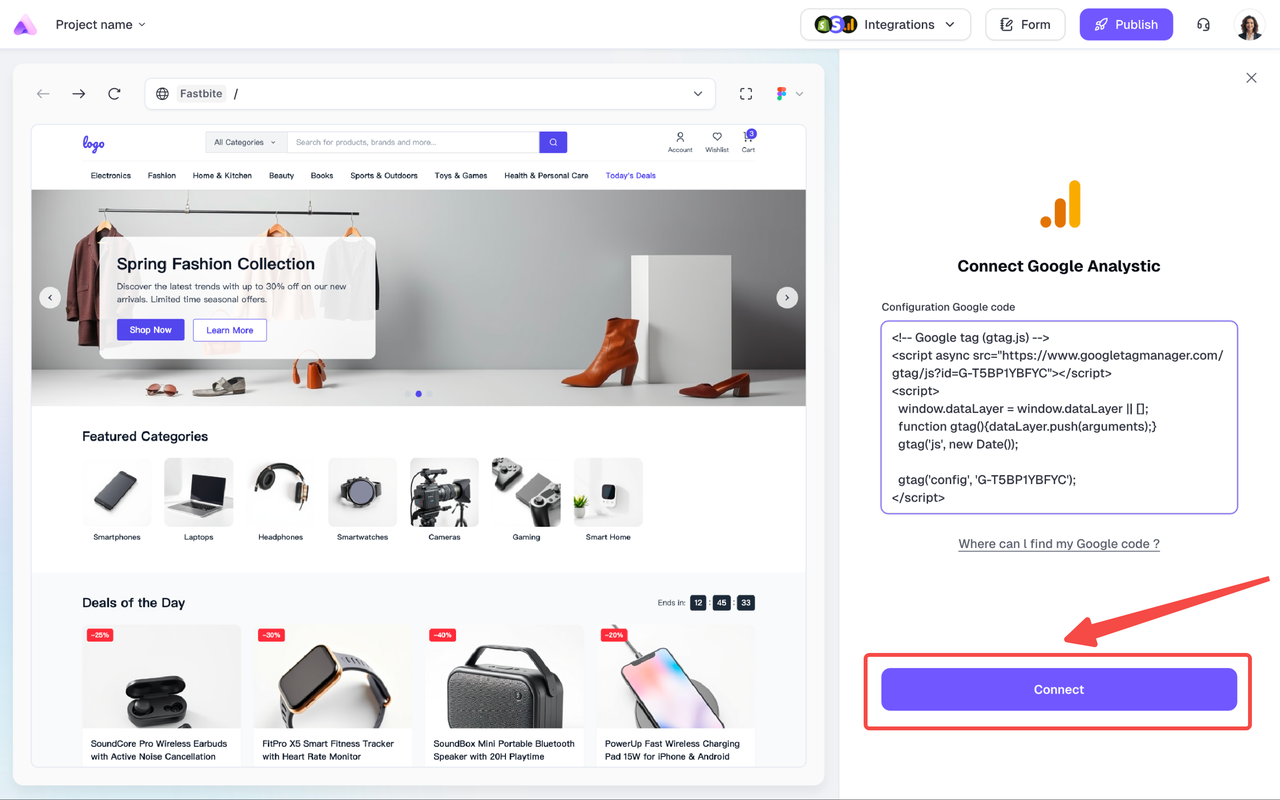Go forward with the forward arrow
Viewport: 1280px width, 800px height.
point(79,94)
